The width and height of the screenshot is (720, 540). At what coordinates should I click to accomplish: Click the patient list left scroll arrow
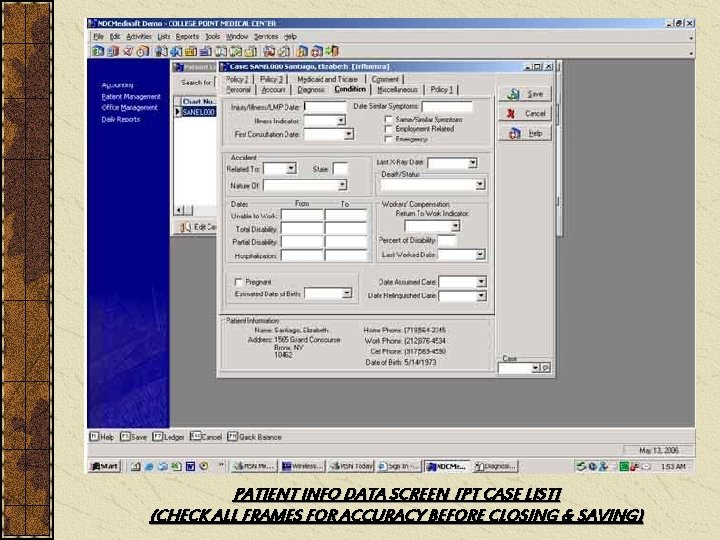click(179, 210)
